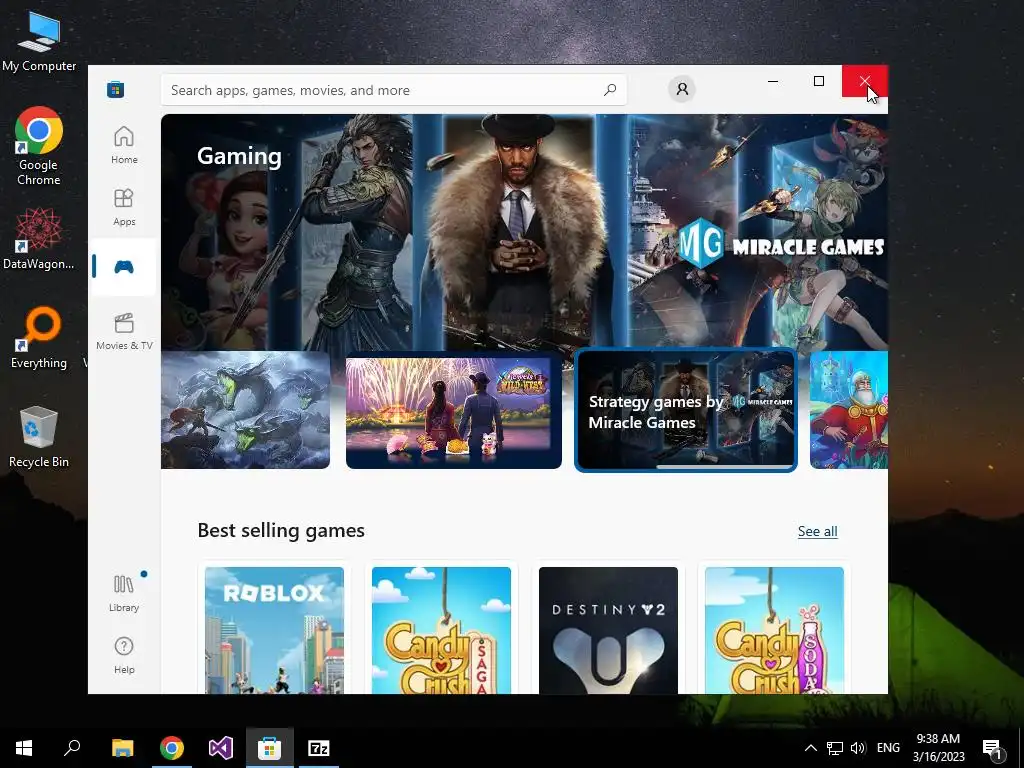Open the network status tray icon
The image size is (1024, 768).
click(835, 748)
